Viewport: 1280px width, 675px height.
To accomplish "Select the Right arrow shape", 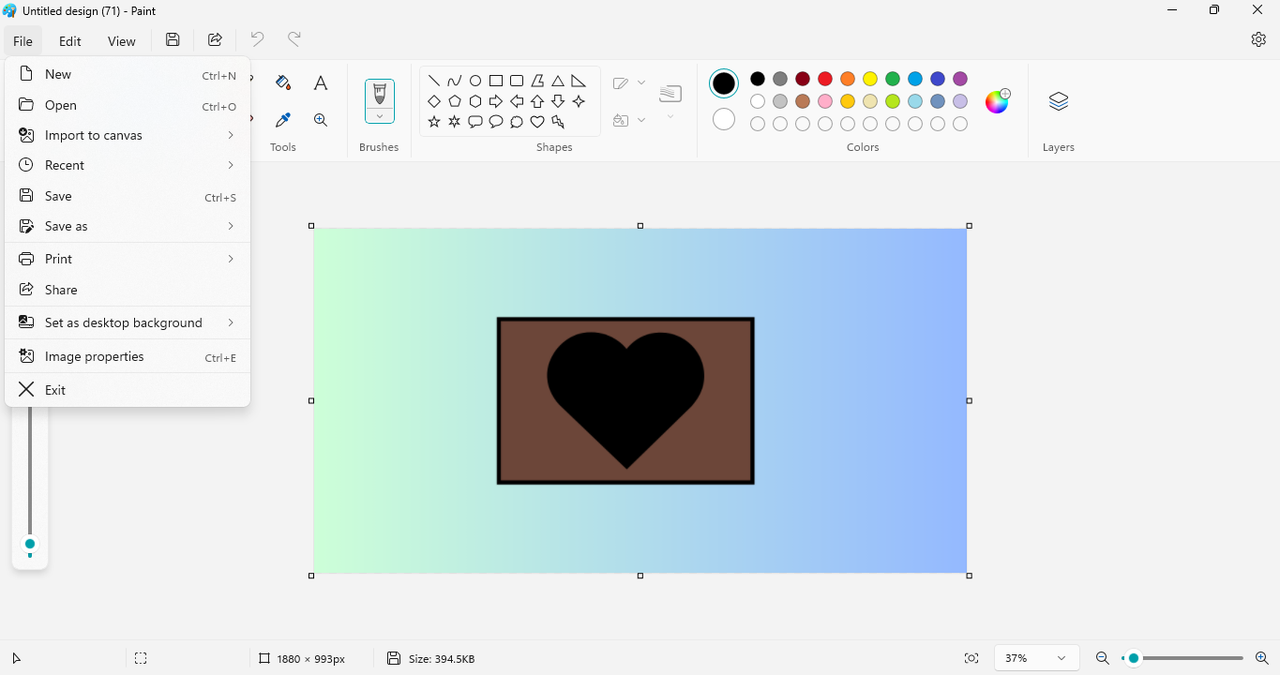I will point(496,101).
